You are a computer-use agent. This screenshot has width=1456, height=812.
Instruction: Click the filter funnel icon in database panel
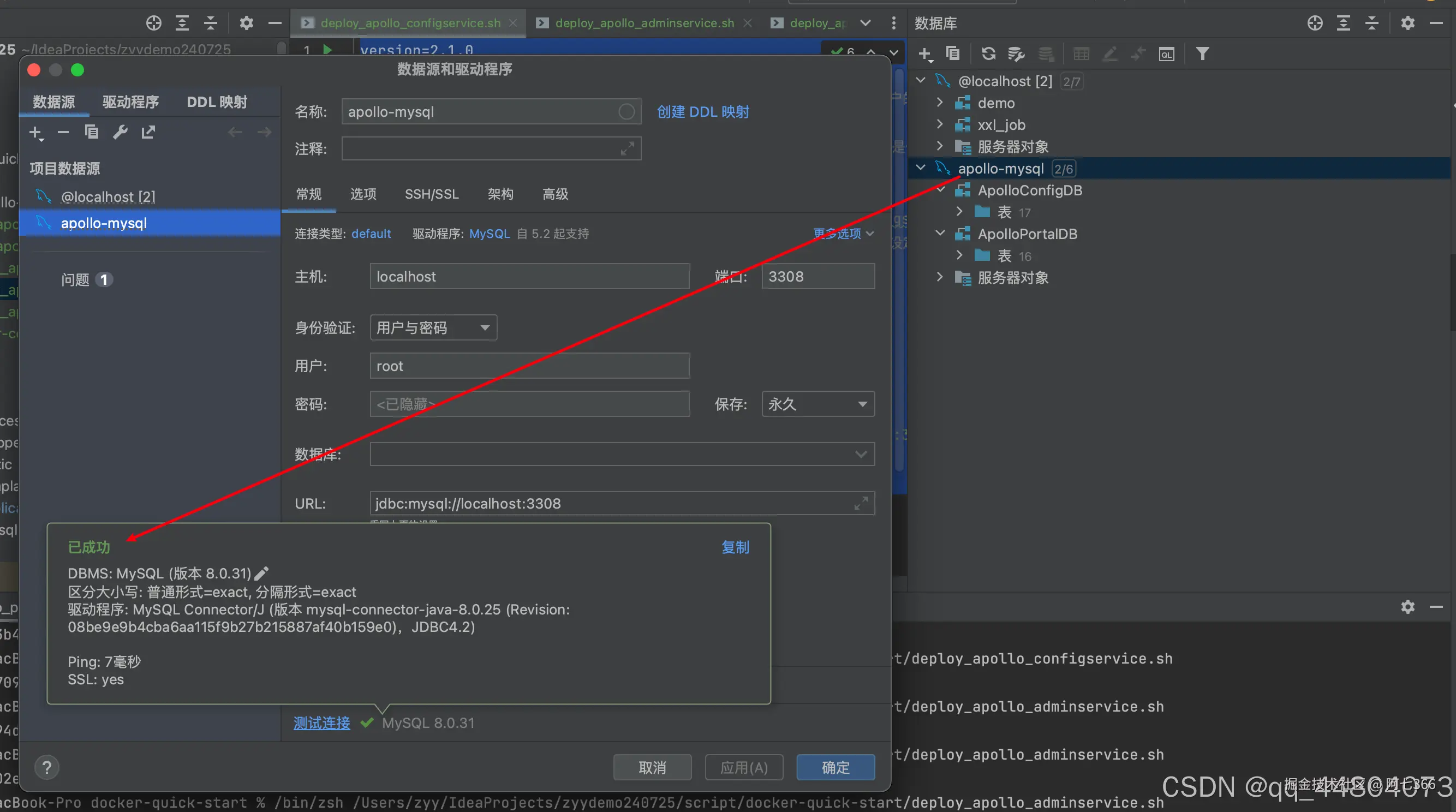pos(1202,53)
